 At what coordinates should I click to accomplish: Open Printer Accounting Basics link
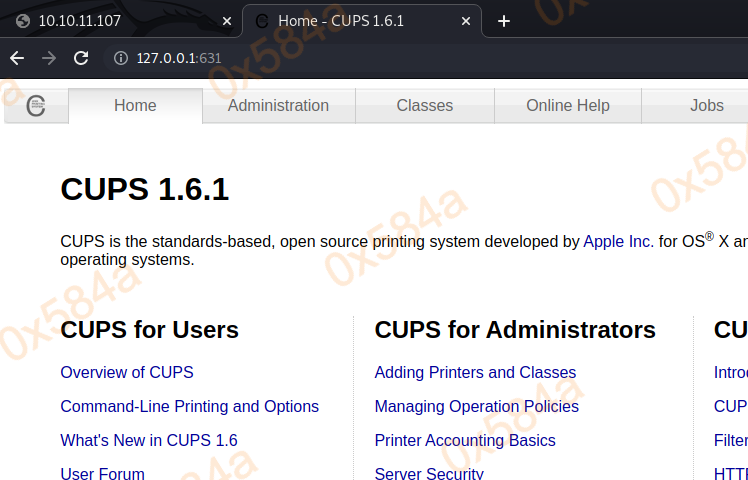pos(465,440)
